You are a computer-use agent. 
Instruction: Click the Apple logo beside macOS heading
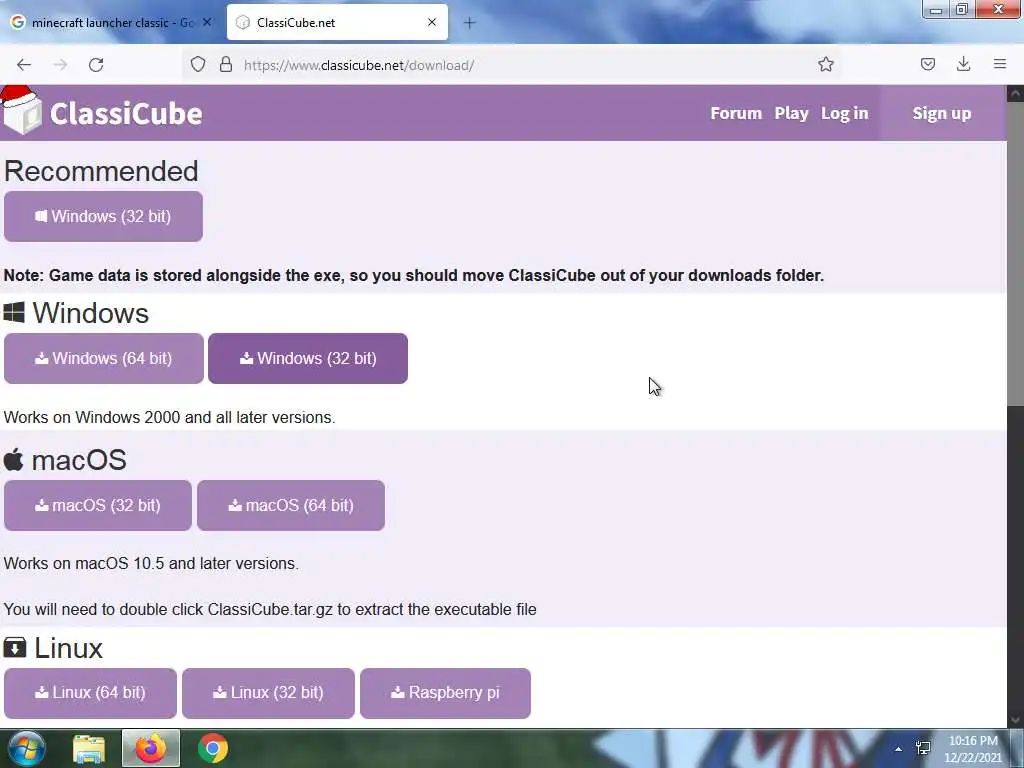[x=13, y=460]
